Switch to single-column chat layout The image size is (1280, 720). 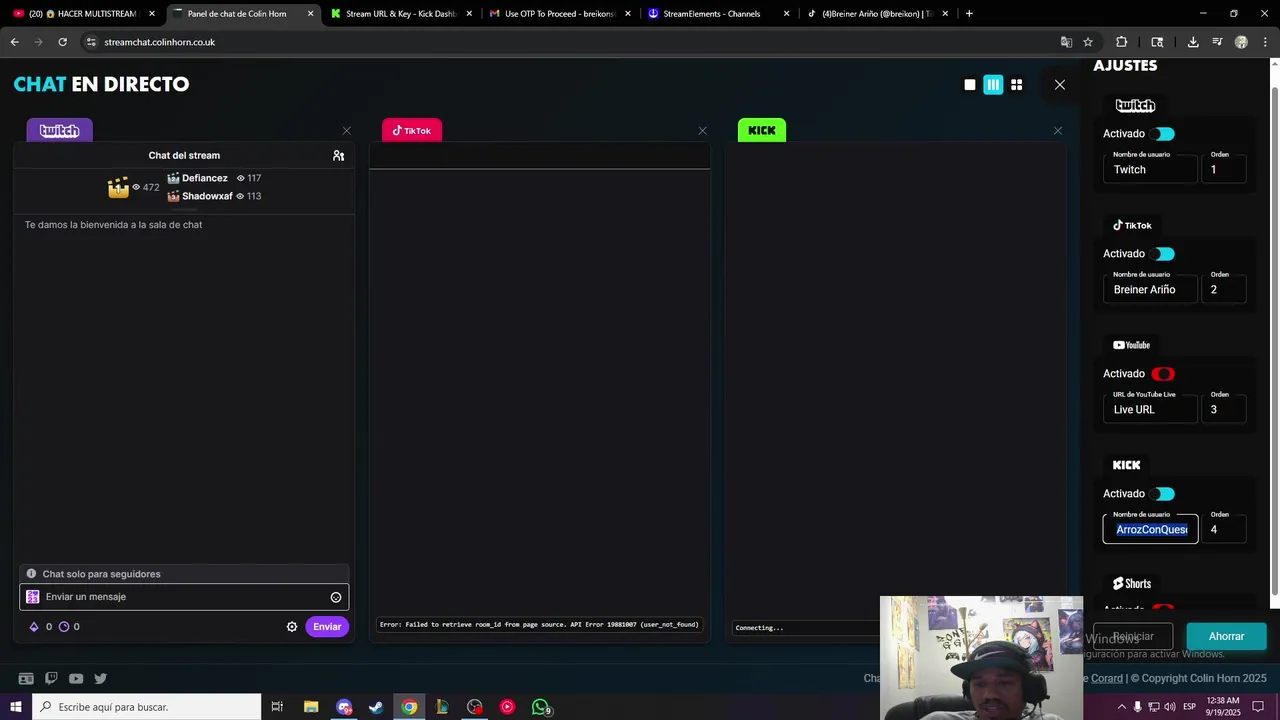coord(970,85)
